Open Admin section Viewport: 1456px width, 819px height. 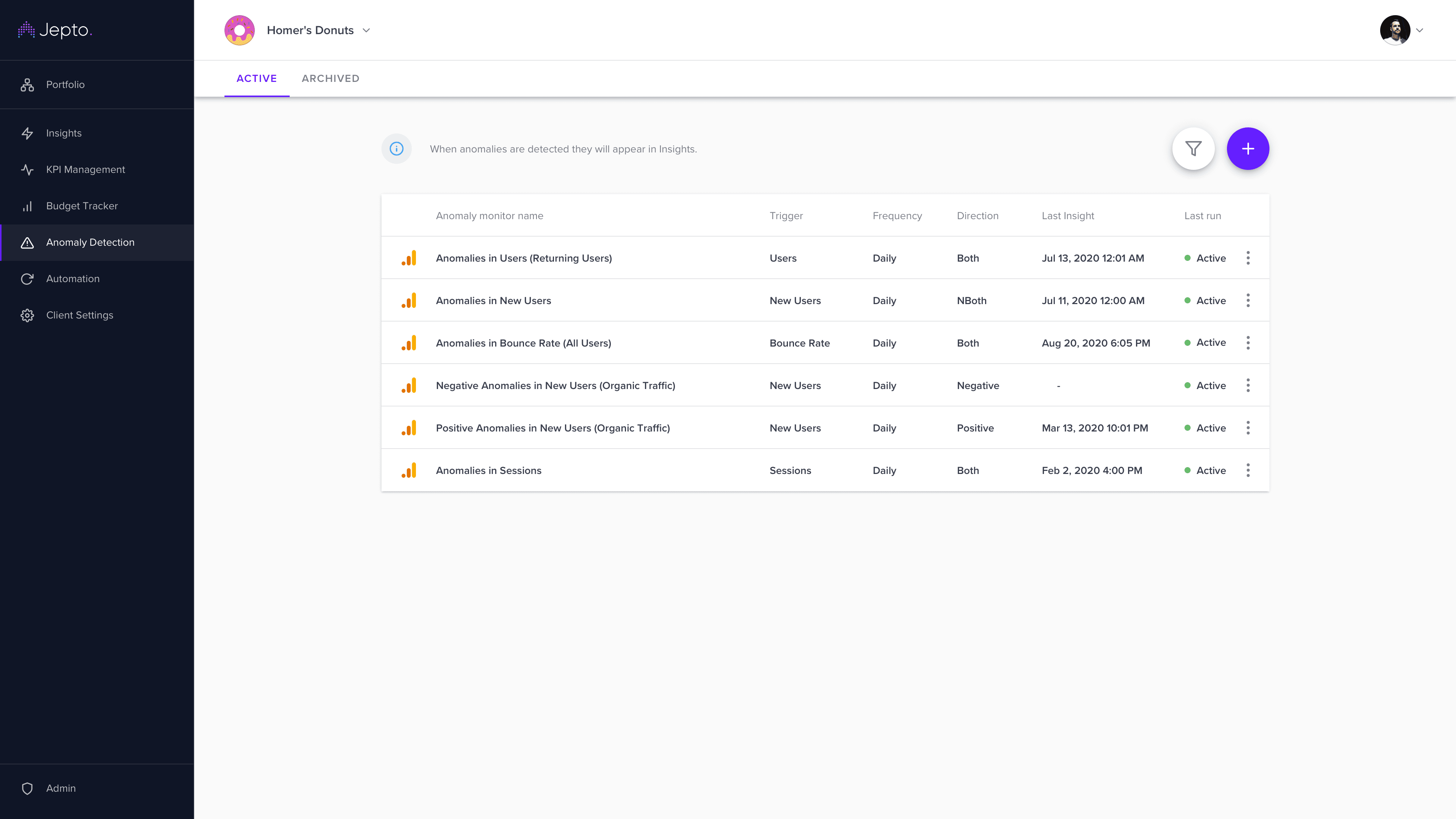(x=97, y=789)
